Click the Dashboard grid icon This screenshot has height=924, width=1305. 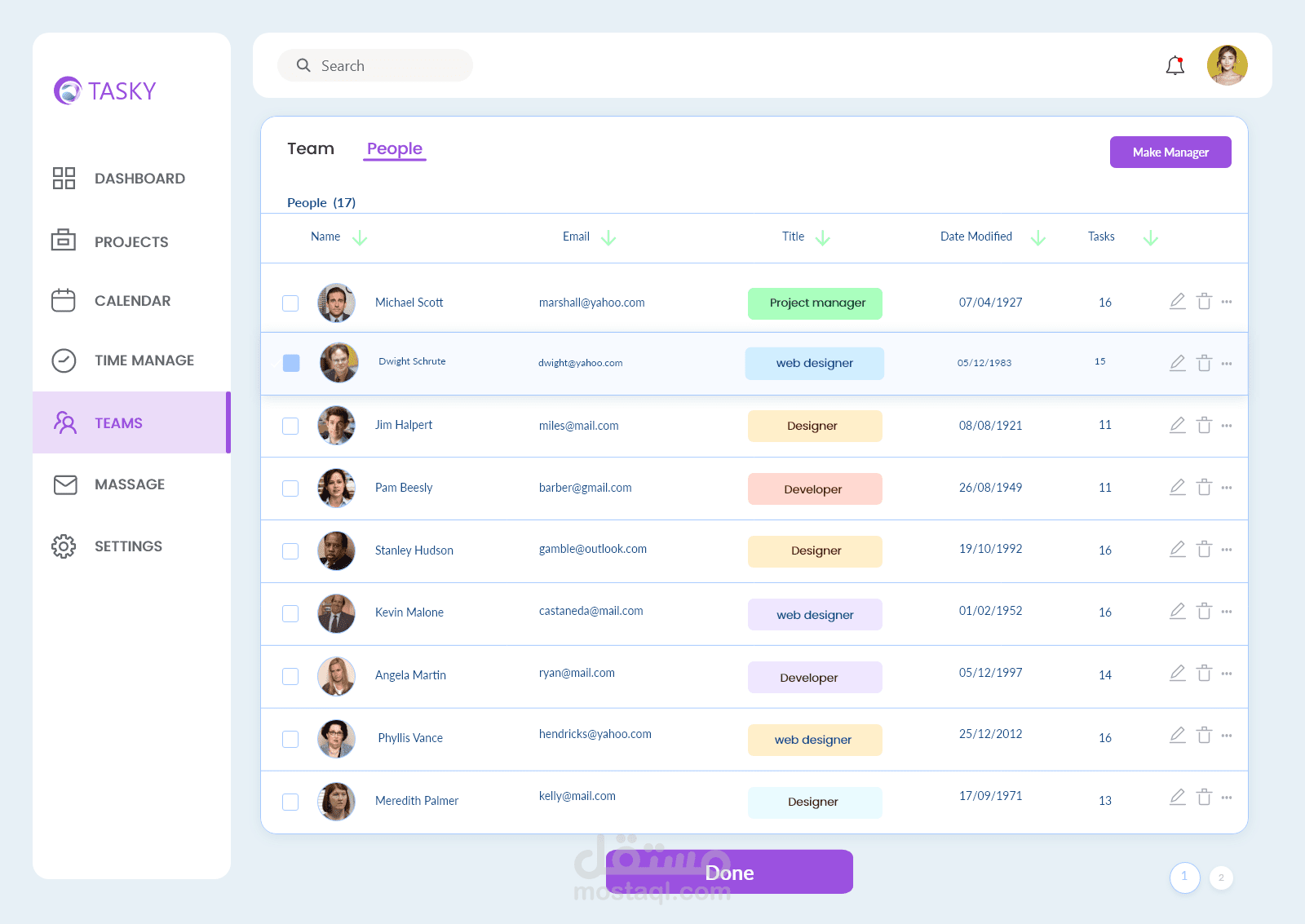click(x=64, y=178)
